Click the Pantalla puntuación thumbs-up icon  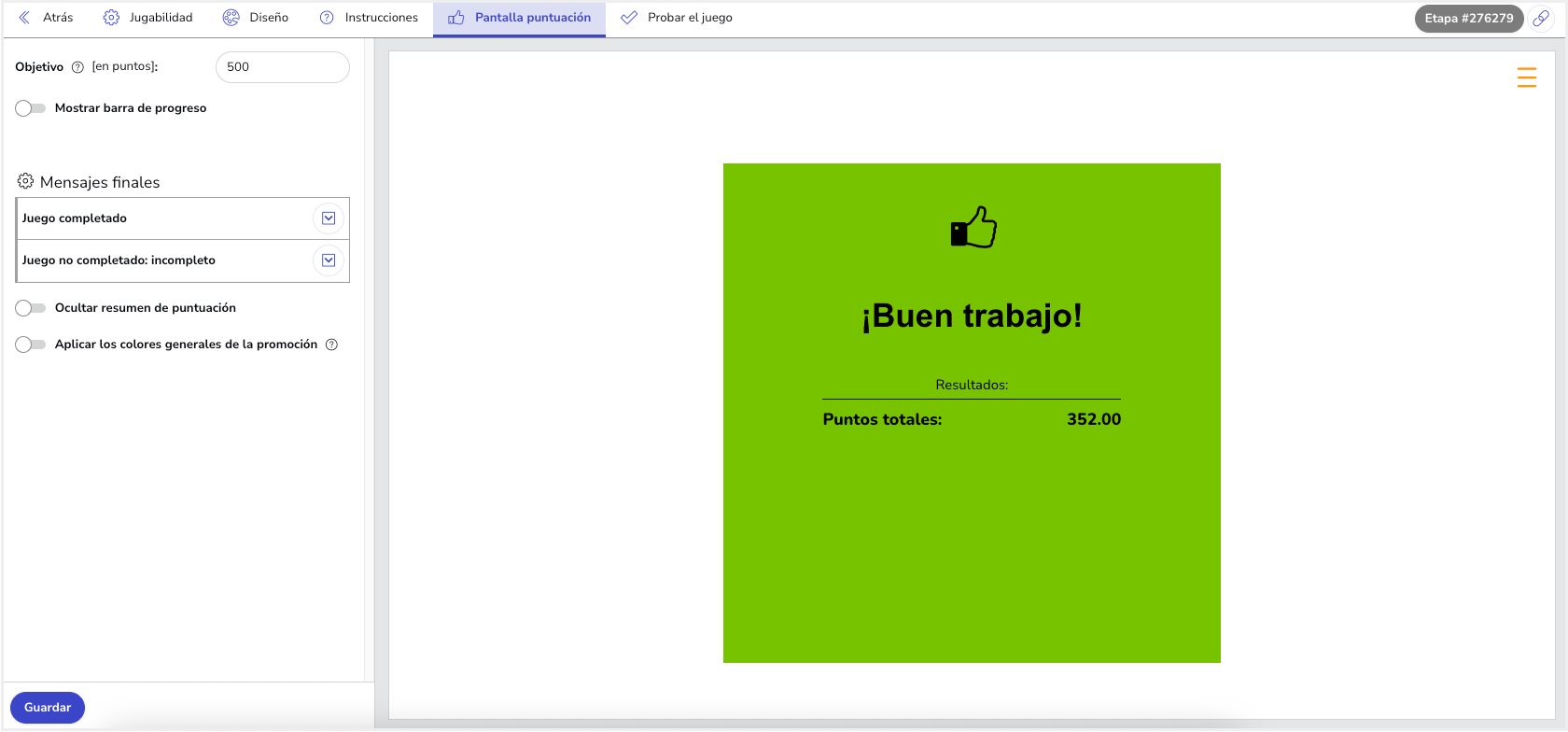[456, 18]
